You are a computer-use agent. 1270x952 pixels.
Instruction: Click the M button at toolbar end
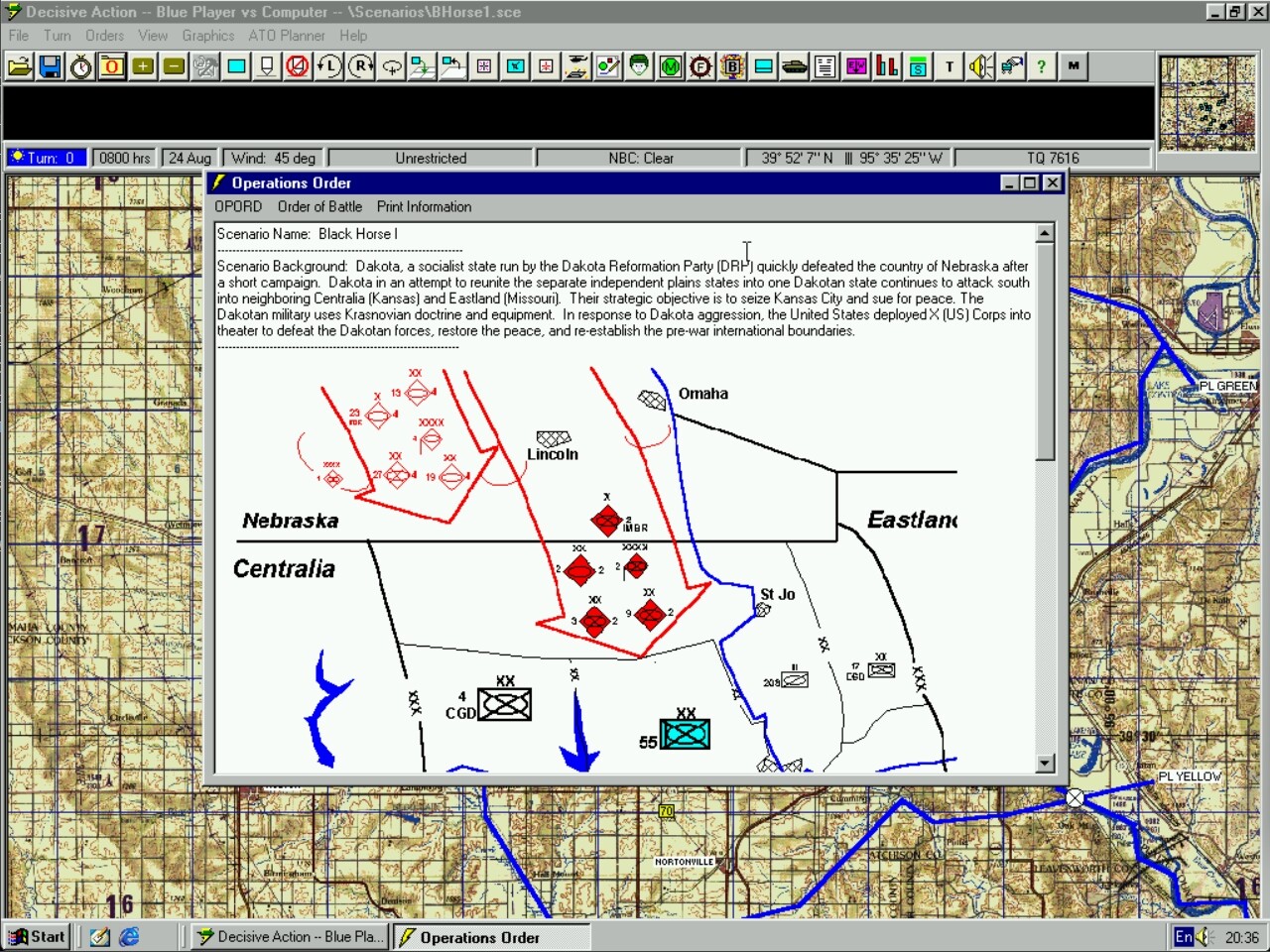[1074, 66]
